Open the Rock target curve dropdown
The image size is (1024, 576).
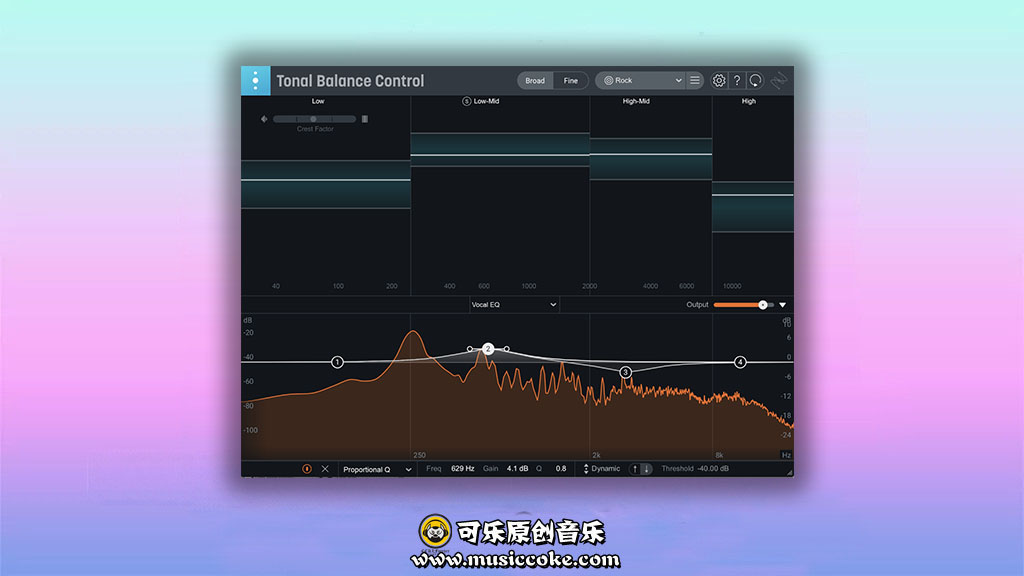tap(643, 80)
